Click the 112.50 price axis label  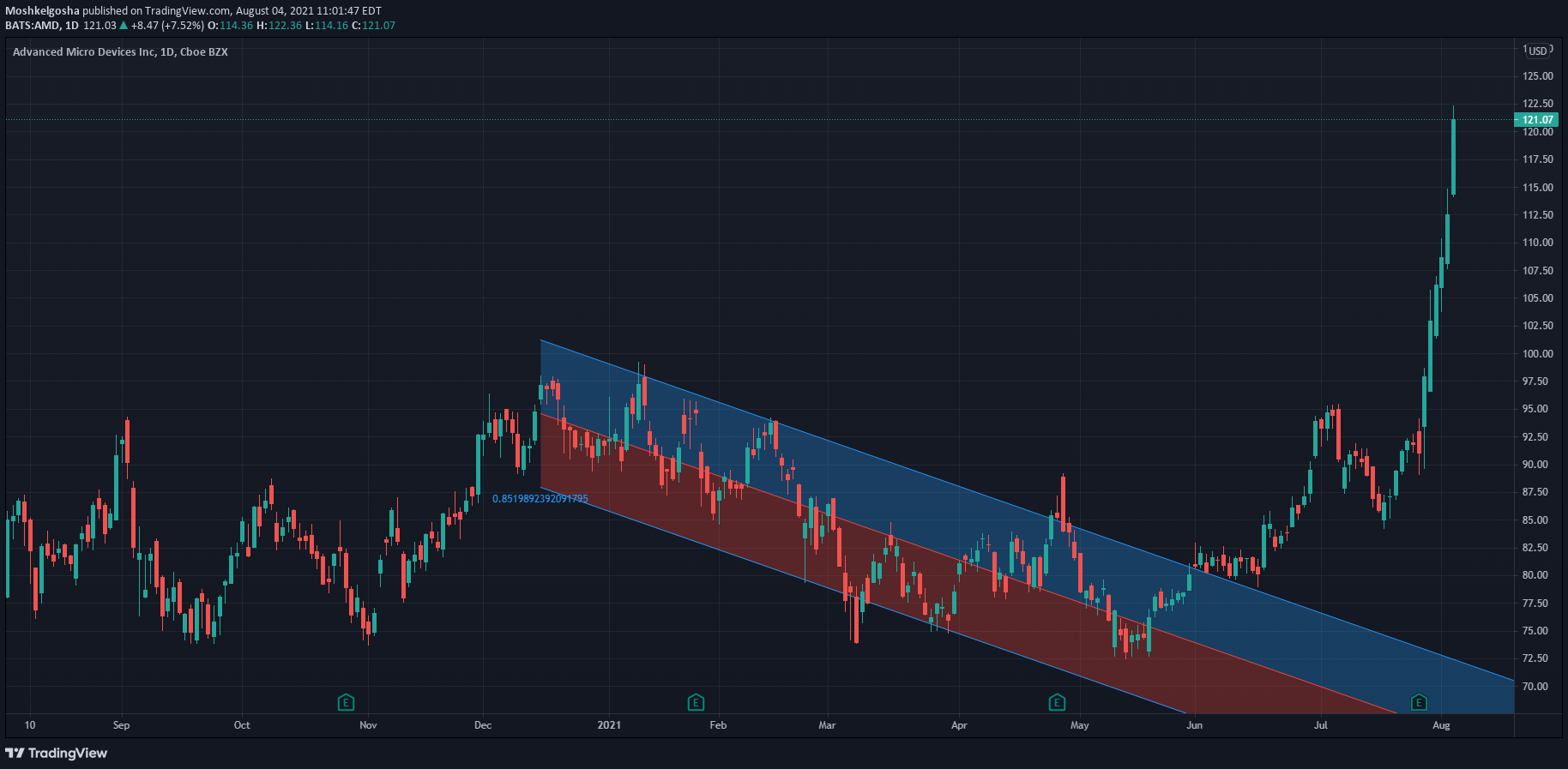1537,215
